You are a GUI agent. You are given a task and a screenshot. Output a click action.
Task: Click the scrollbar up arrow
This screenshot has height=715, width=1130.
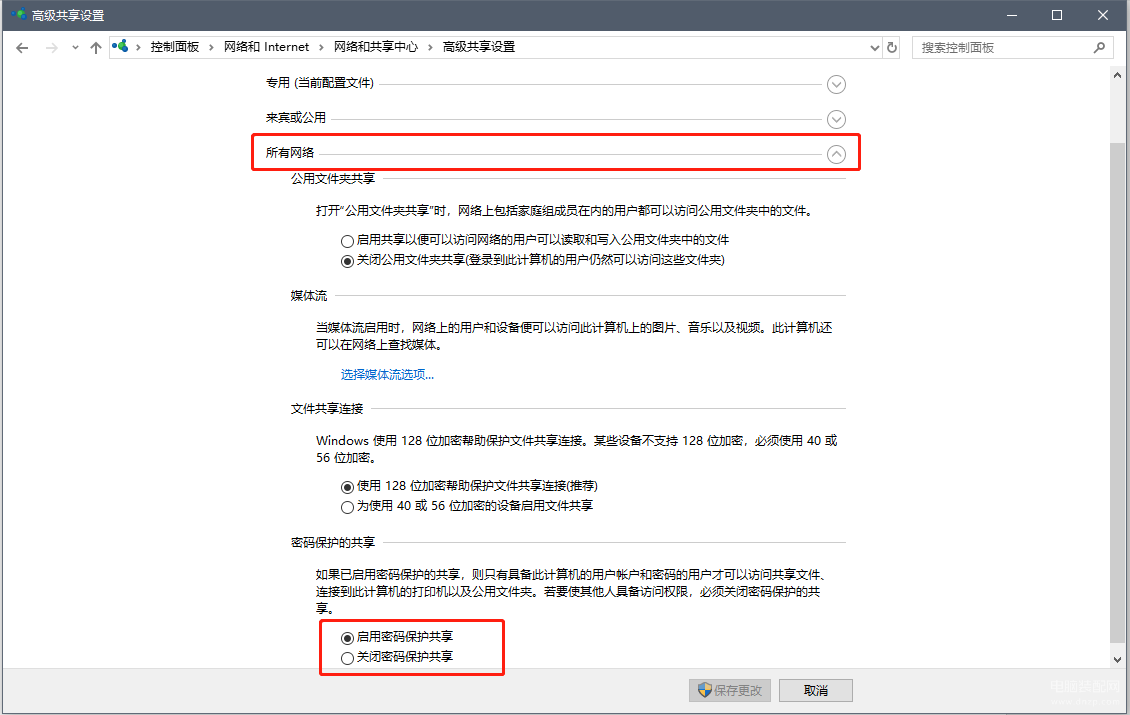coord(1117,75)
